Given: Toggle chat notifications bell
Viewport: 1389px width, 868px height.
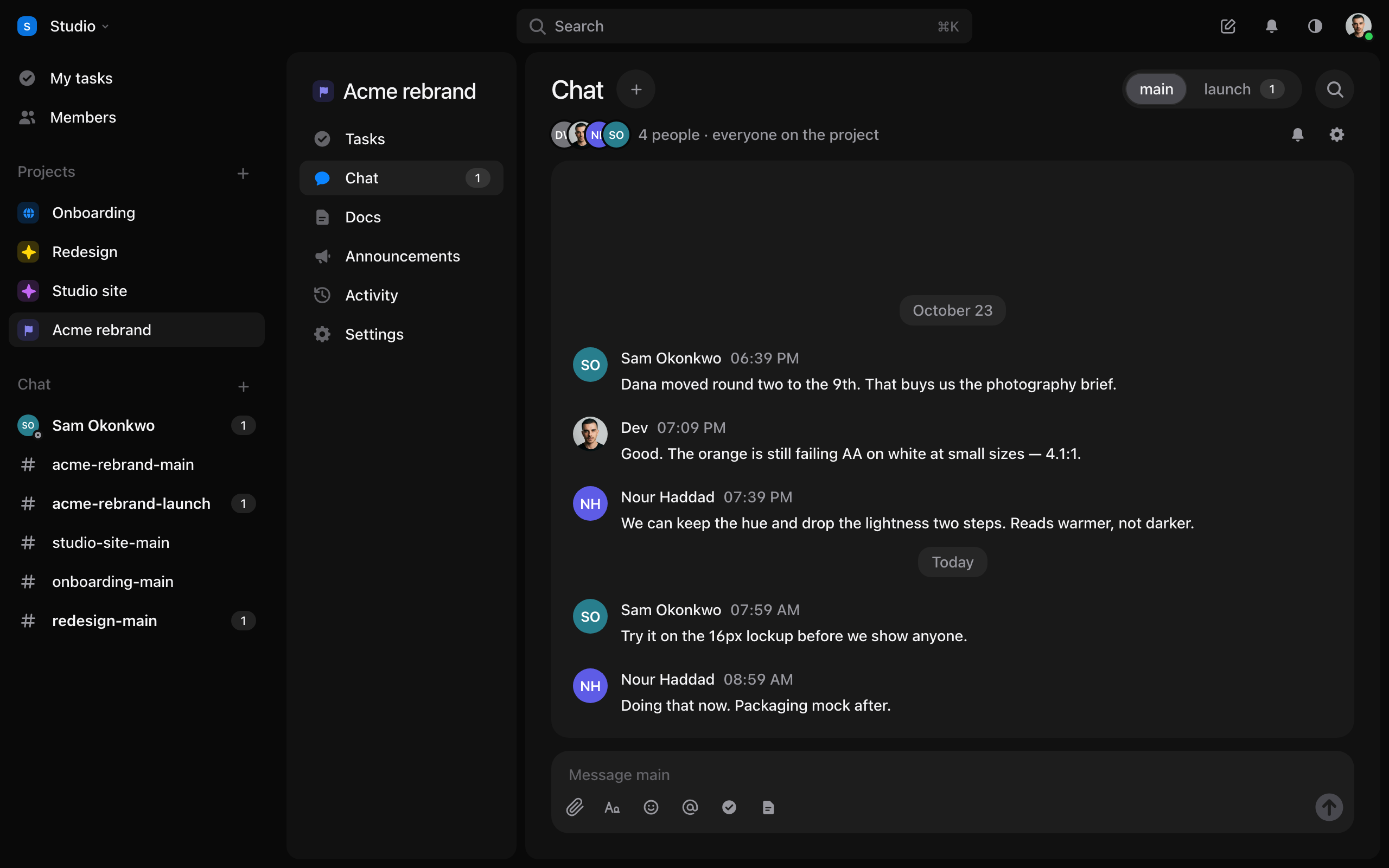Looking at the screenshot, I should coord(1298,135).
